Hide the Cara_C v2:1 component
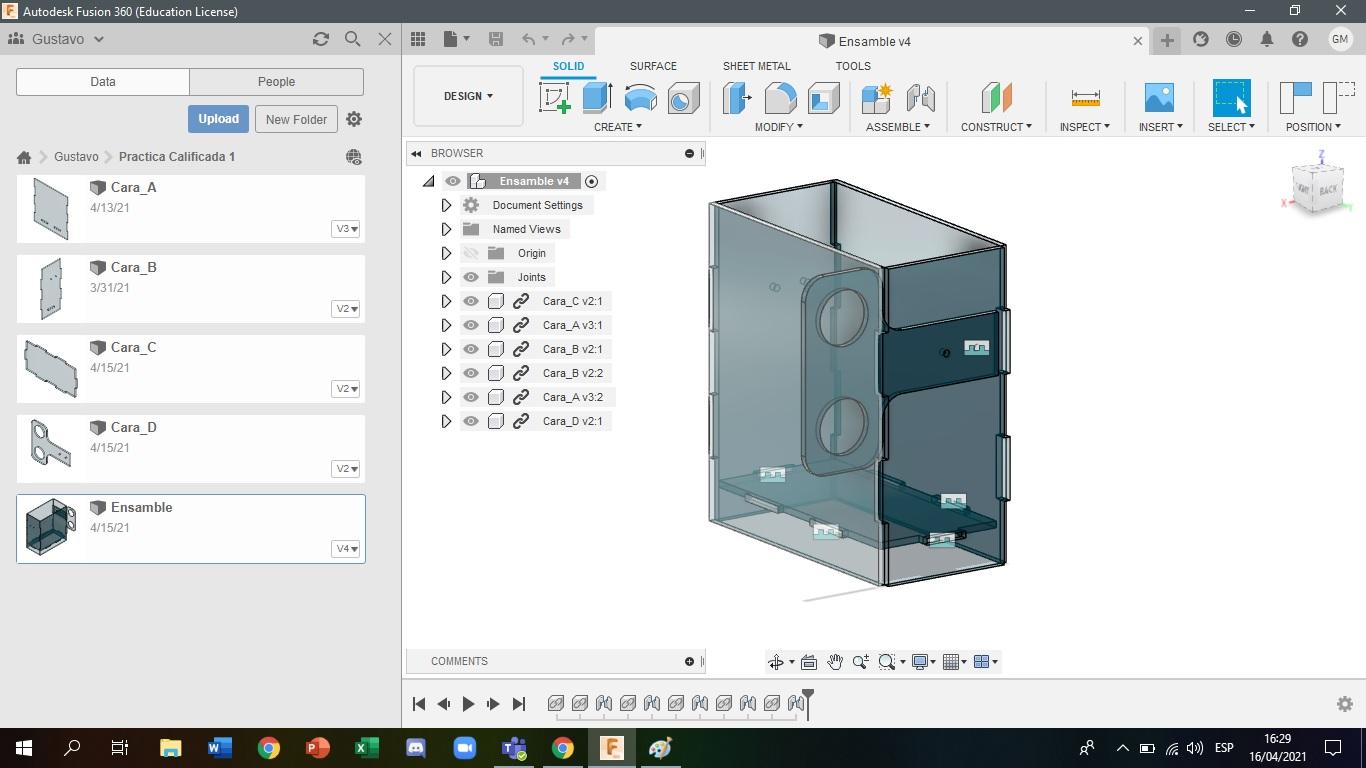 click(x=471, y=301)
